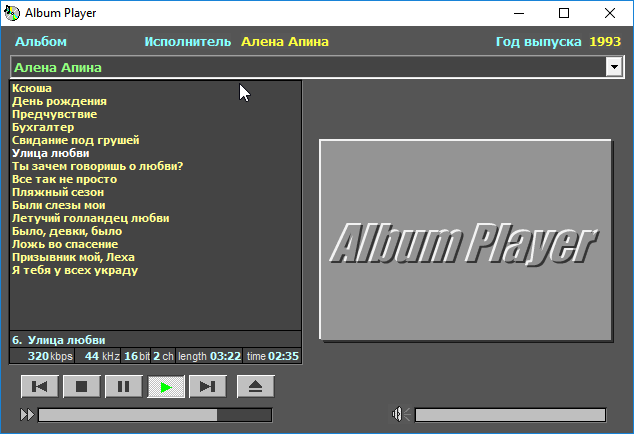Skip to the next track
This screenshot has width=634, height=434.
[x=208, y=387]
